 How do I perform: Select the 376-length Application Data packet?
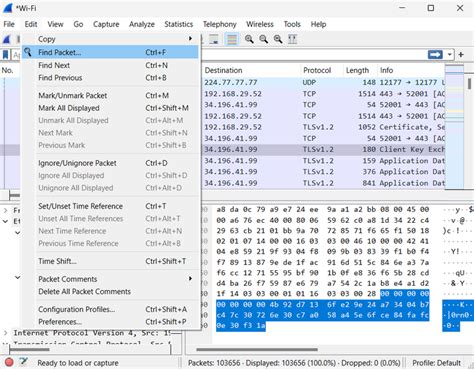(323, 172)
